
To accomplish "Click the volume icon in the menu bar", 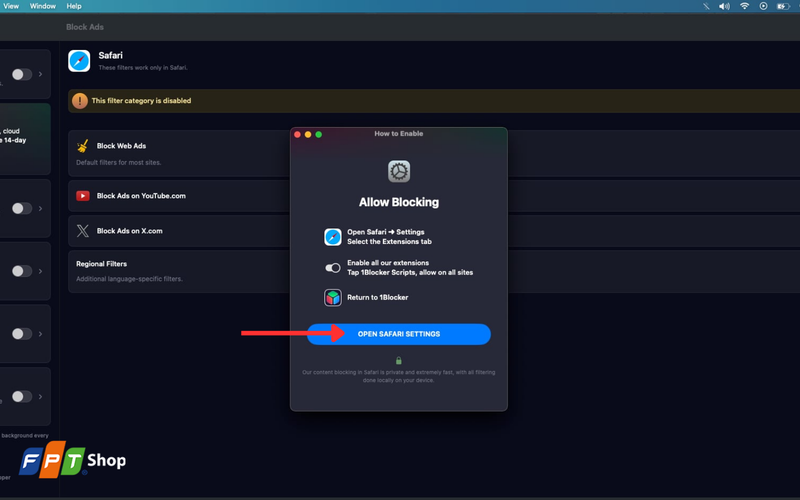I will (x=724, y=6).
